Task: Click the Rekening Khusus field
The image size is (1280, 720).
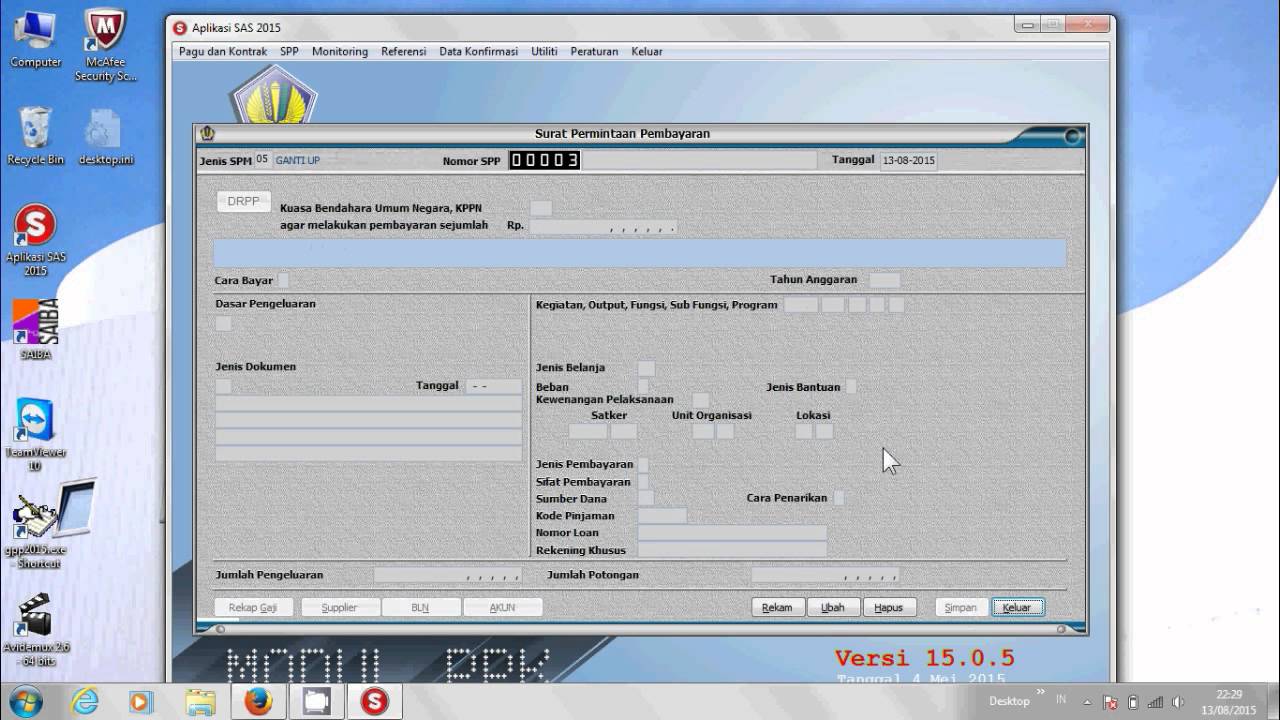Action: [x=732, y=550]
